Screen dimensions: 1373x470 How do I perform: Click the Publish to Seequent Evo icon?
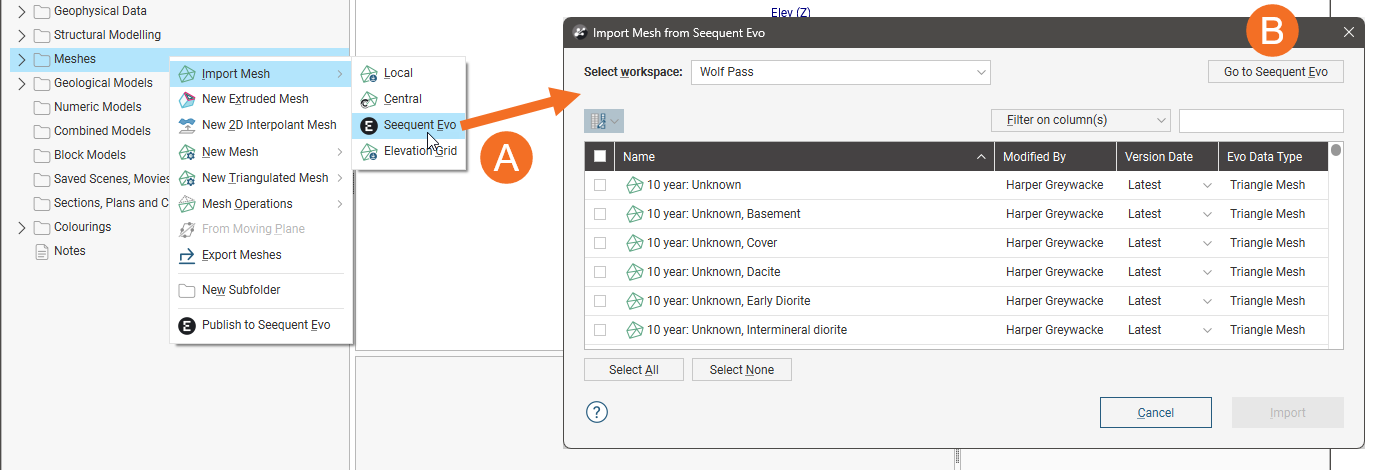pos(186,325)
